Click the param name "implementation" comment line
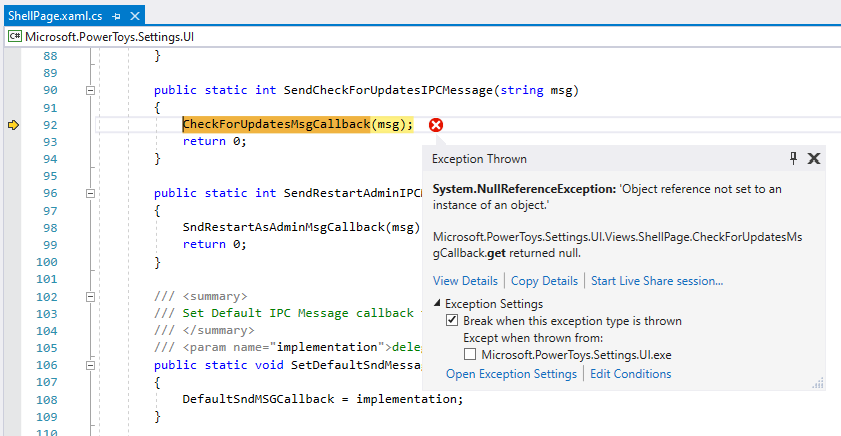Image resolution: width=841 pixels, height=436 pixels. click(288, 348)
